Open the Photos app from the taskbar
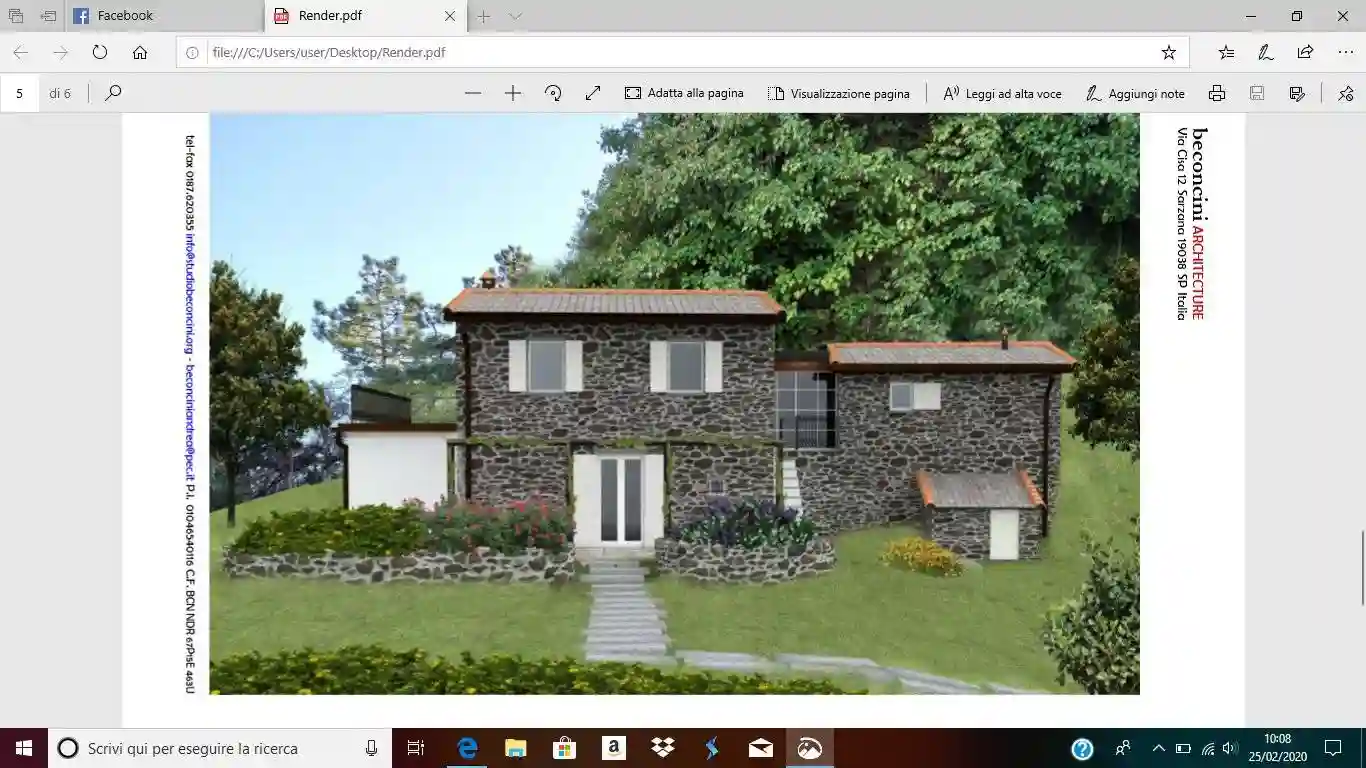 [808, 748]
